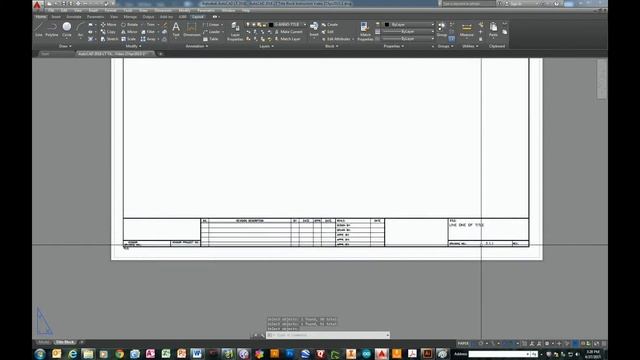Image resolution: width=640 pixels, height=360 pixels.
Task: Switch to the Output ribbon tab
Action: [x=148, y=17]
